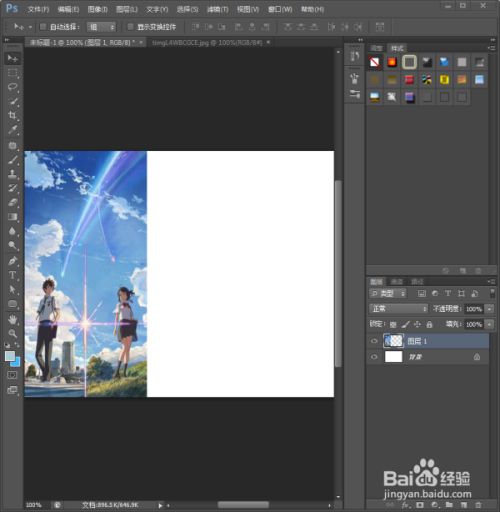Open the History panel icon in the dock
The height and width of the screenshot is (512, 500).
(x=354, y=56)
